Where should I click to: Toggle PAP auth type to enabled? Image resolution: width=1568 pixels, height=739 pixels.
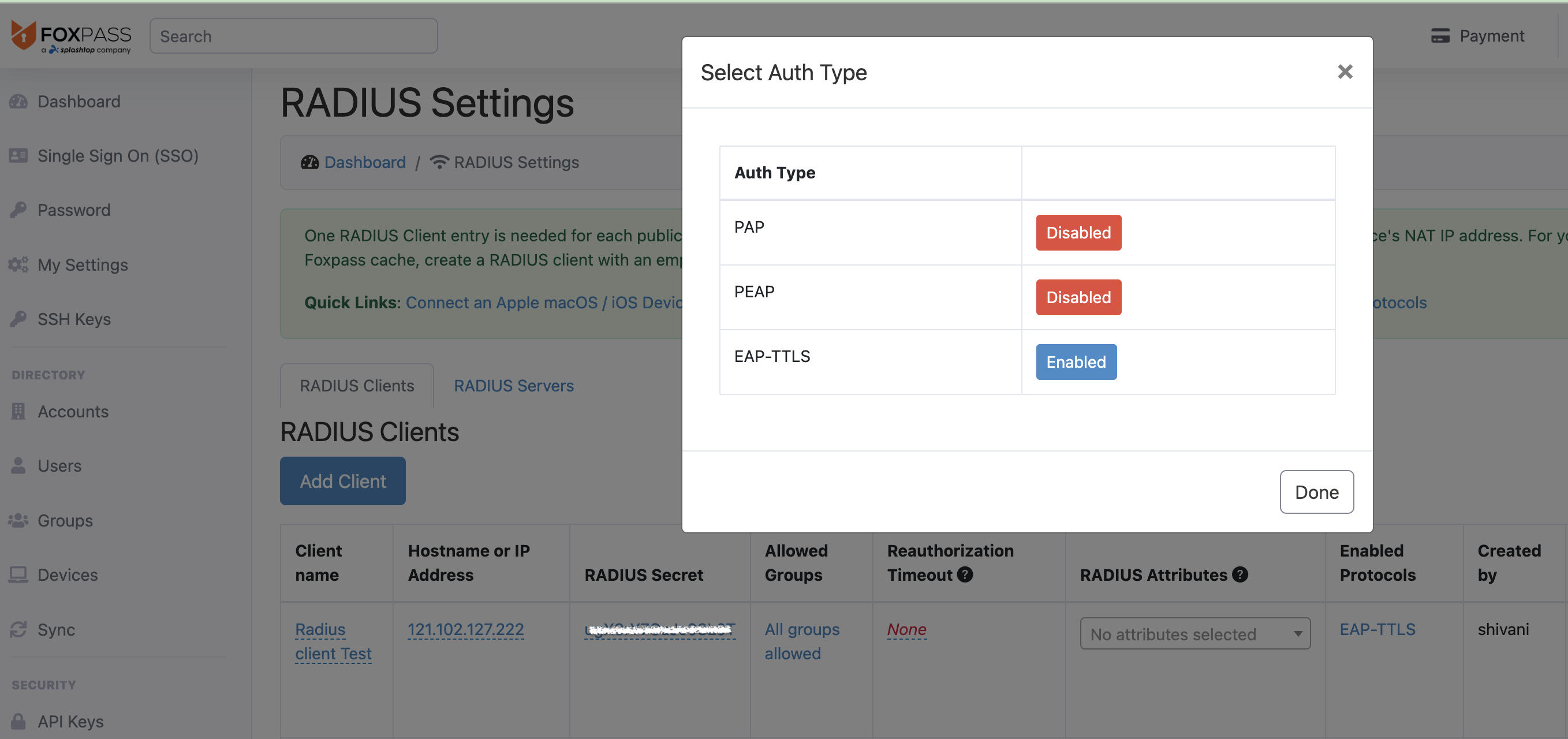pyautogui.click(x=1078, y=232)
